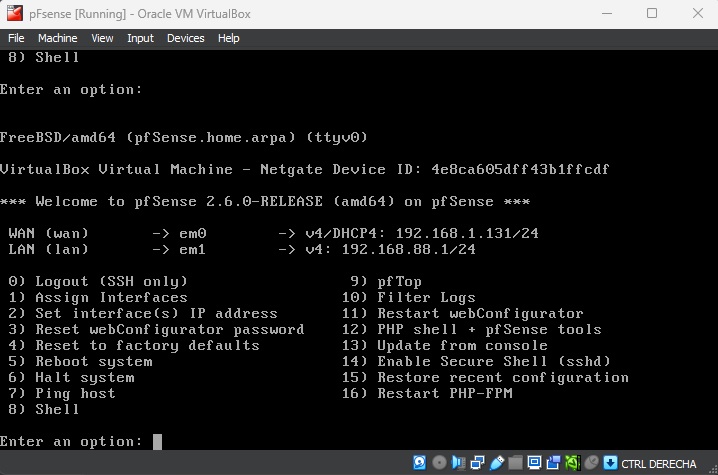Image resolution: width=718 pixels, height=475 pixels.
Task: Click the display settings status icon
Action: click(x=534, y=463)
